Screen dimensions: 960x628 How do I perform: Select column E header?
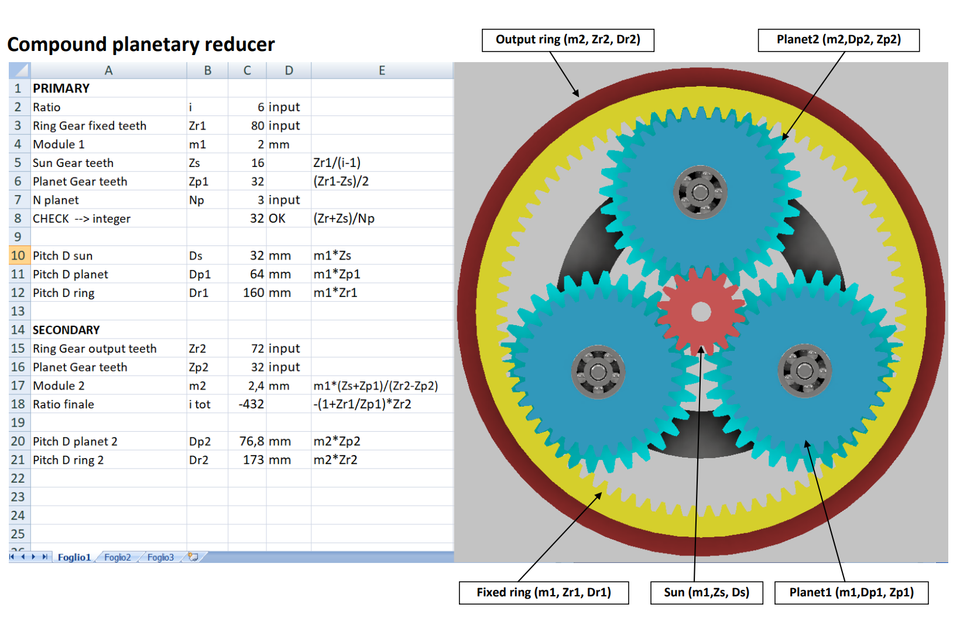coord(382,70)
